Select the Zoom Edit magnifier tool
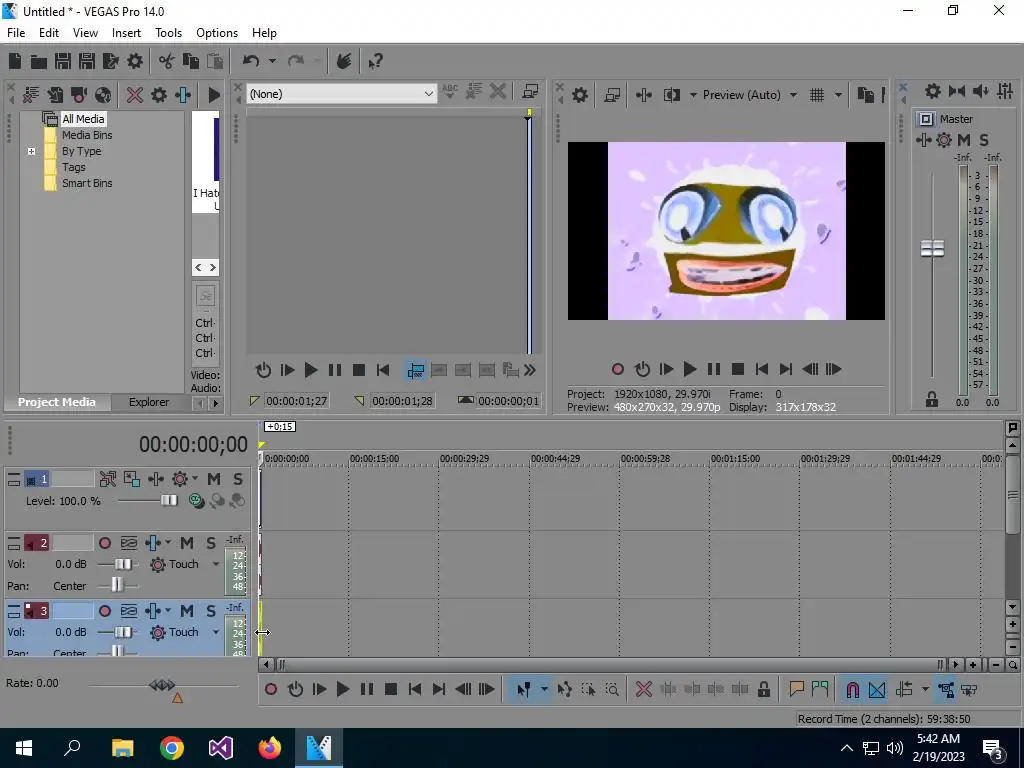1024x768 pixels. [612, 689]
